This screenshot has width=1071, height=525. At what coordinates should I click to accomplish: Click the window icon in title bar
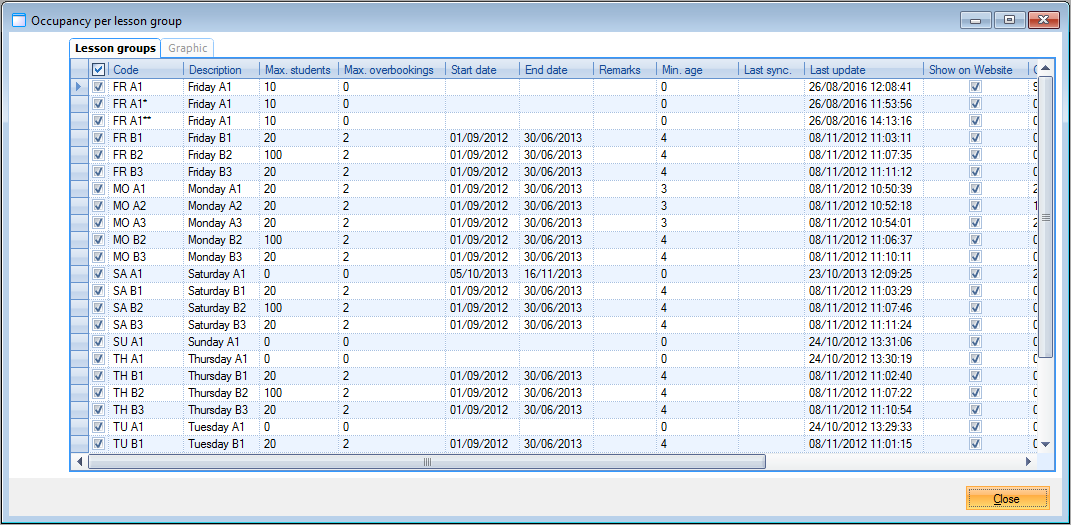pos(18,20)
